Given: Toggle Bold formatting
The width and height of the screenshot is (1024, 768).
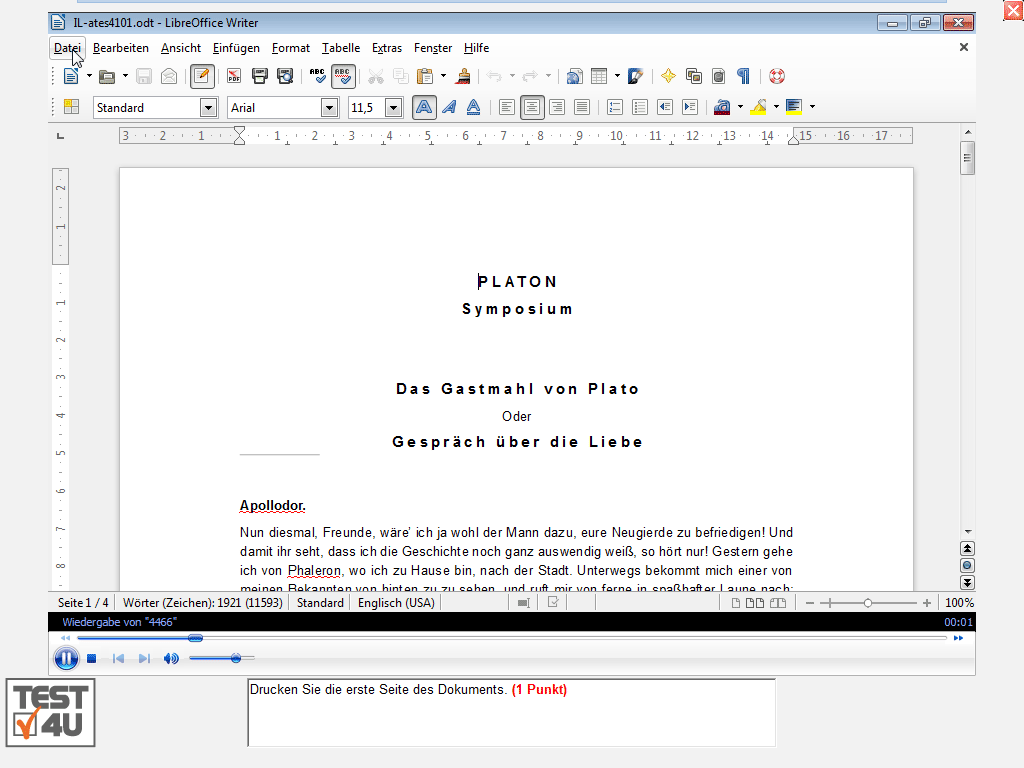Looking at the screenshot, I should 424,107.
